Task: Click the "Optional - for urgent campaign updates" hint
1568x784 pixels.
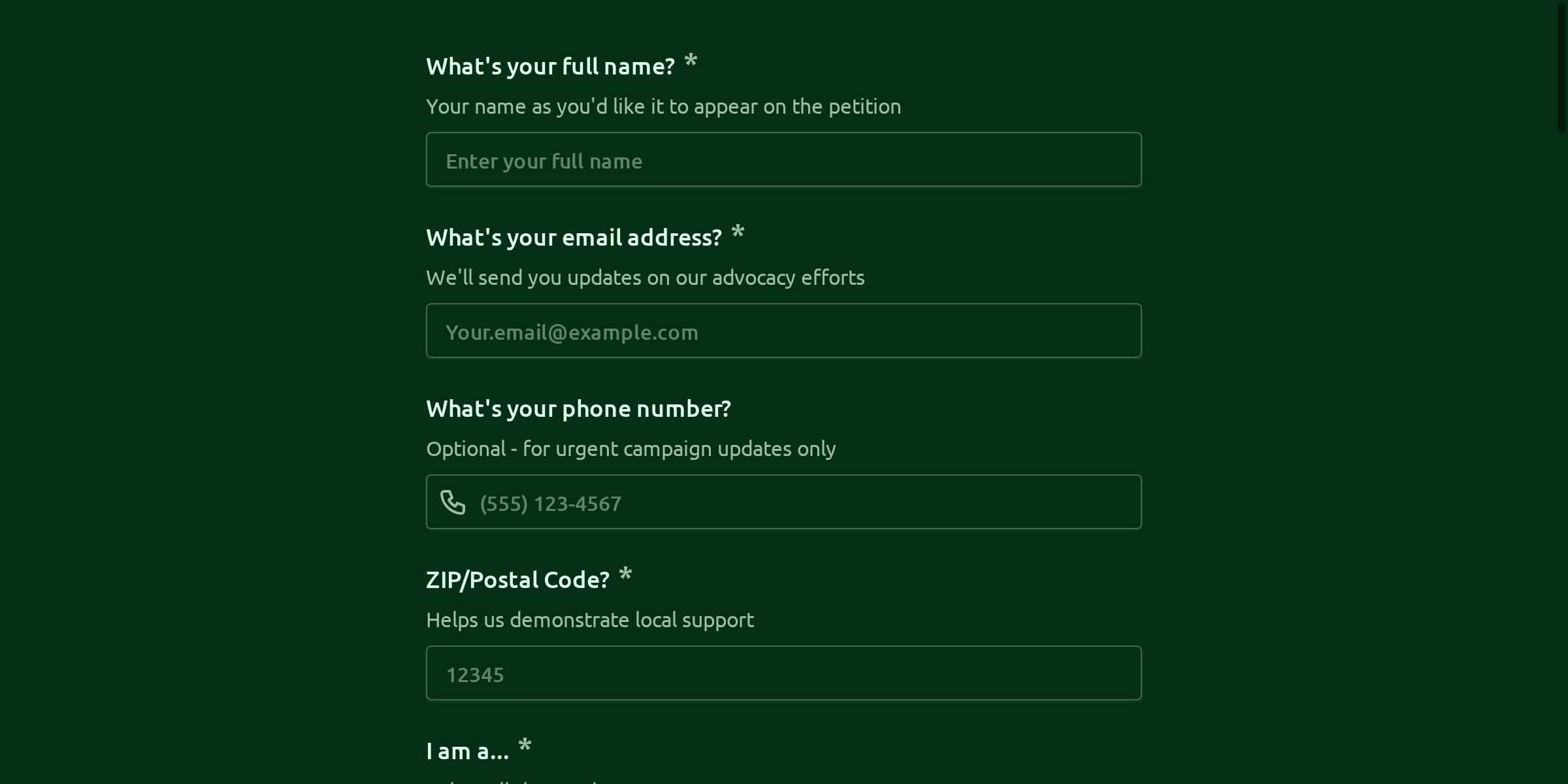Action: point(630,449)
